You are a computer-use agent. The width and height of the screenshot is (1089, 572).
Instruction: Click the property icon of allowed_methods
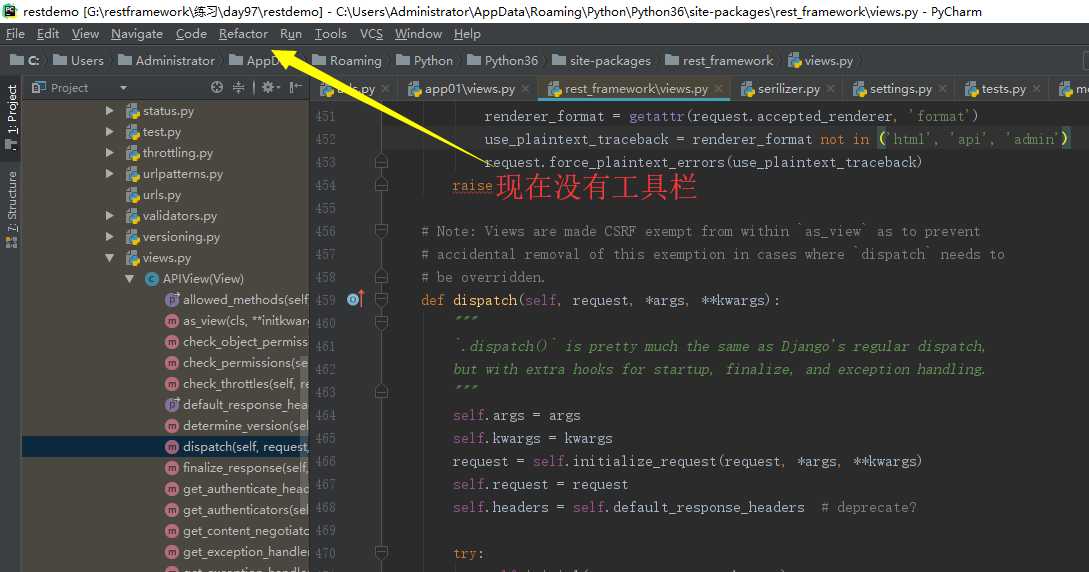[x=172, y=300]
